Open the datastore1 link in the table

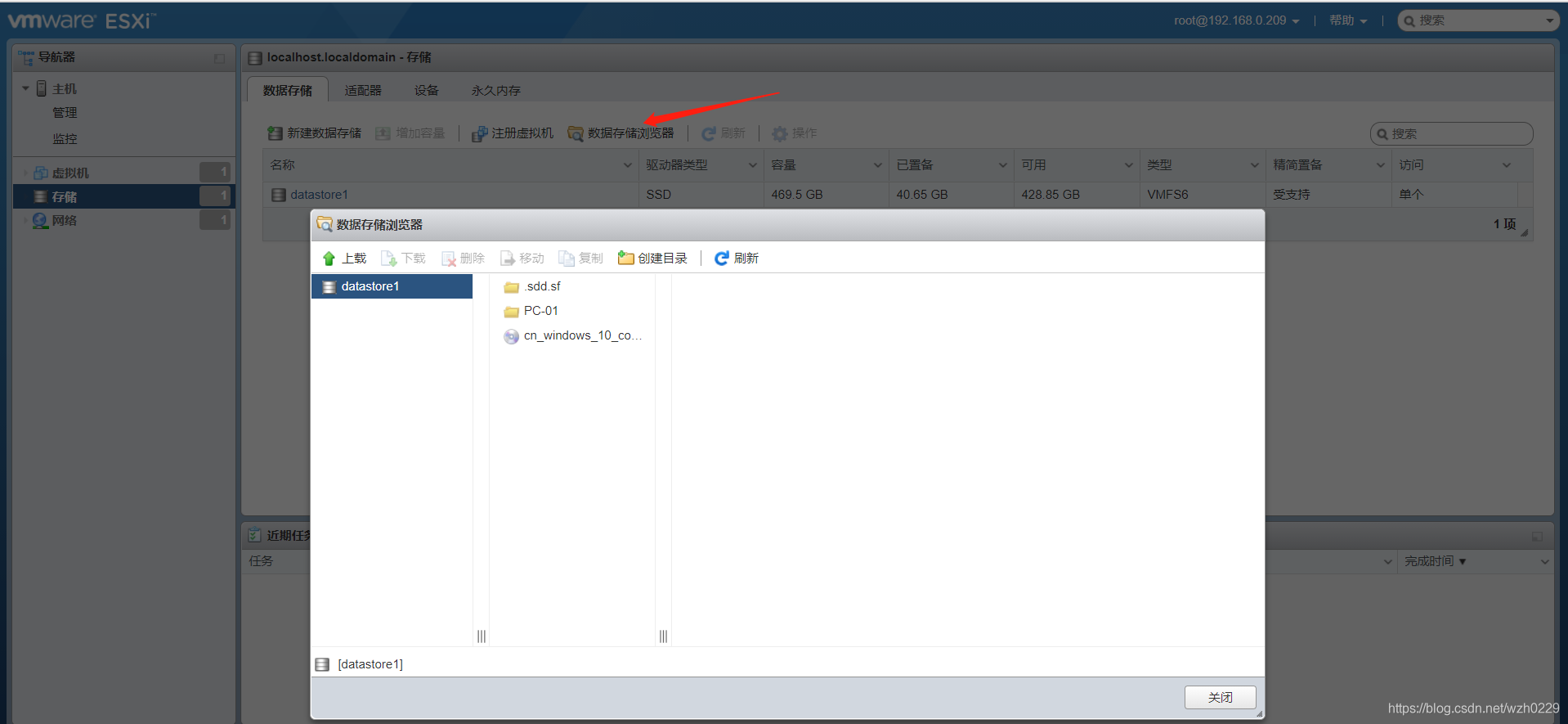319,195
